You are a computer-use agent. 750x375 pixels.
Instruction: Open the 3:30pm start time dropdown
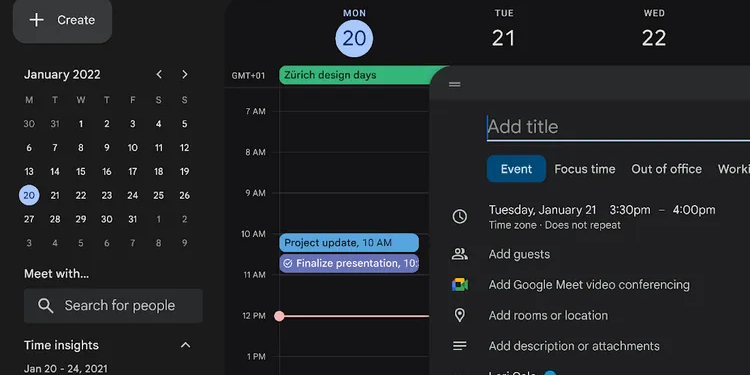coord(629,210)
